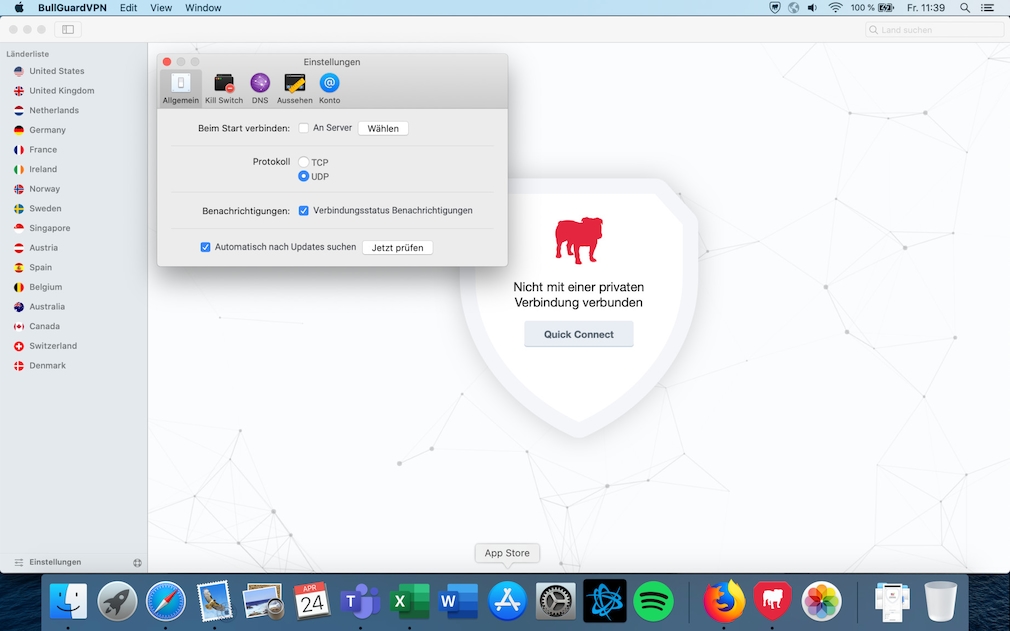This screenshot has width=1010, height=631.
Task: Open the DNS settings tab
Action: (259, 87)
